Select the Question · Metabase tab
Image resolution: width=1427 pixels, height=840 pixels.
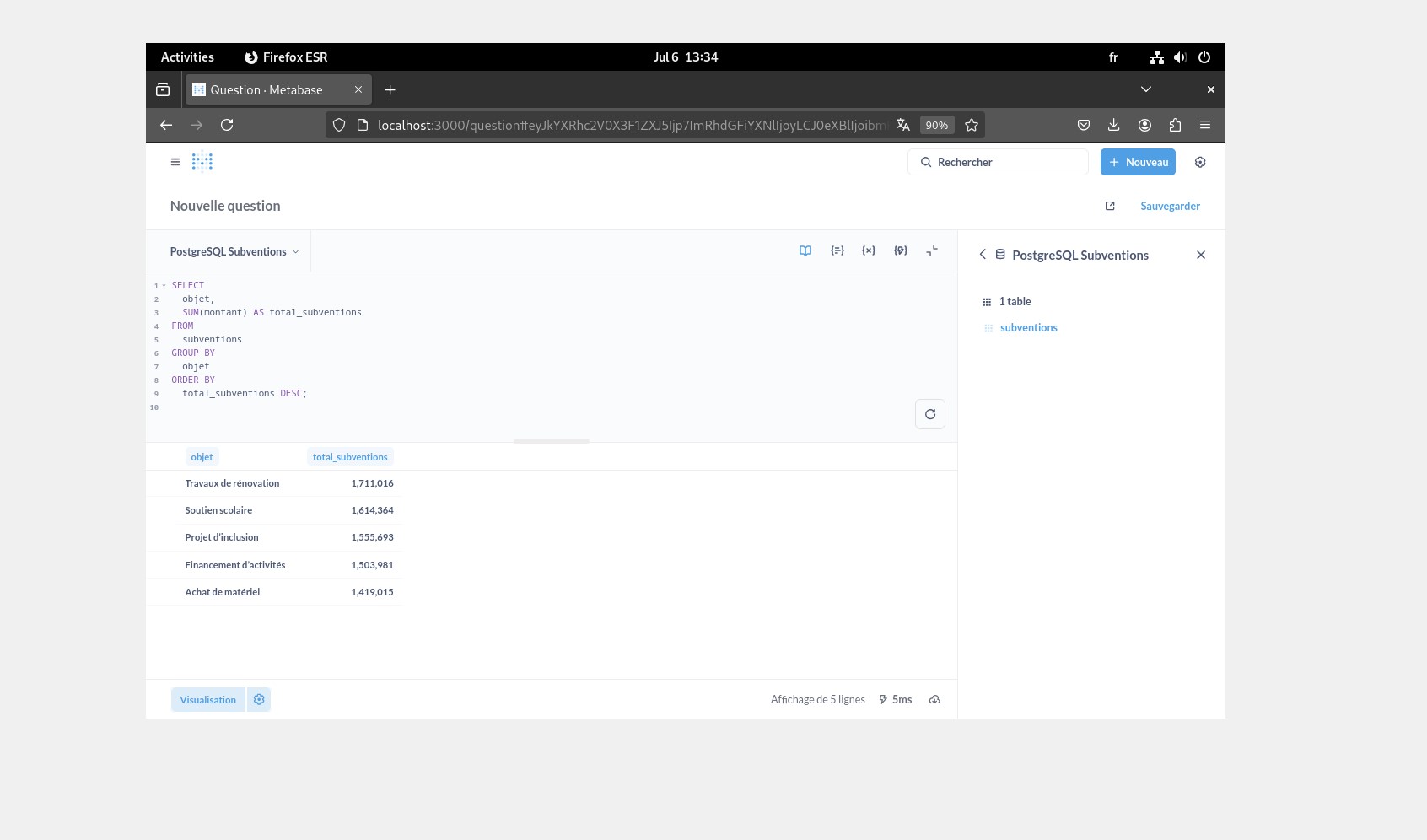click(x=267, y=90)
